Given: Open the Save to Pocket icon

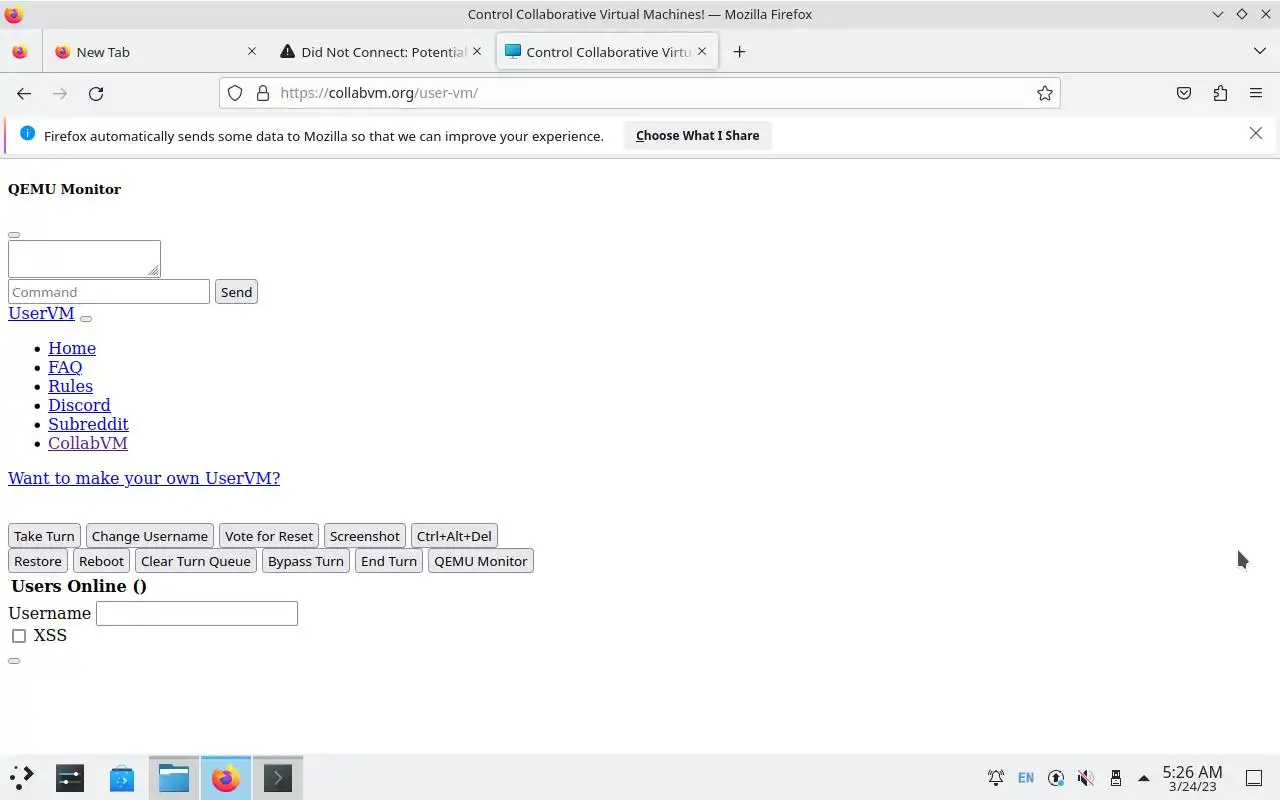Looking at the screenshot, I should 1184,93.
